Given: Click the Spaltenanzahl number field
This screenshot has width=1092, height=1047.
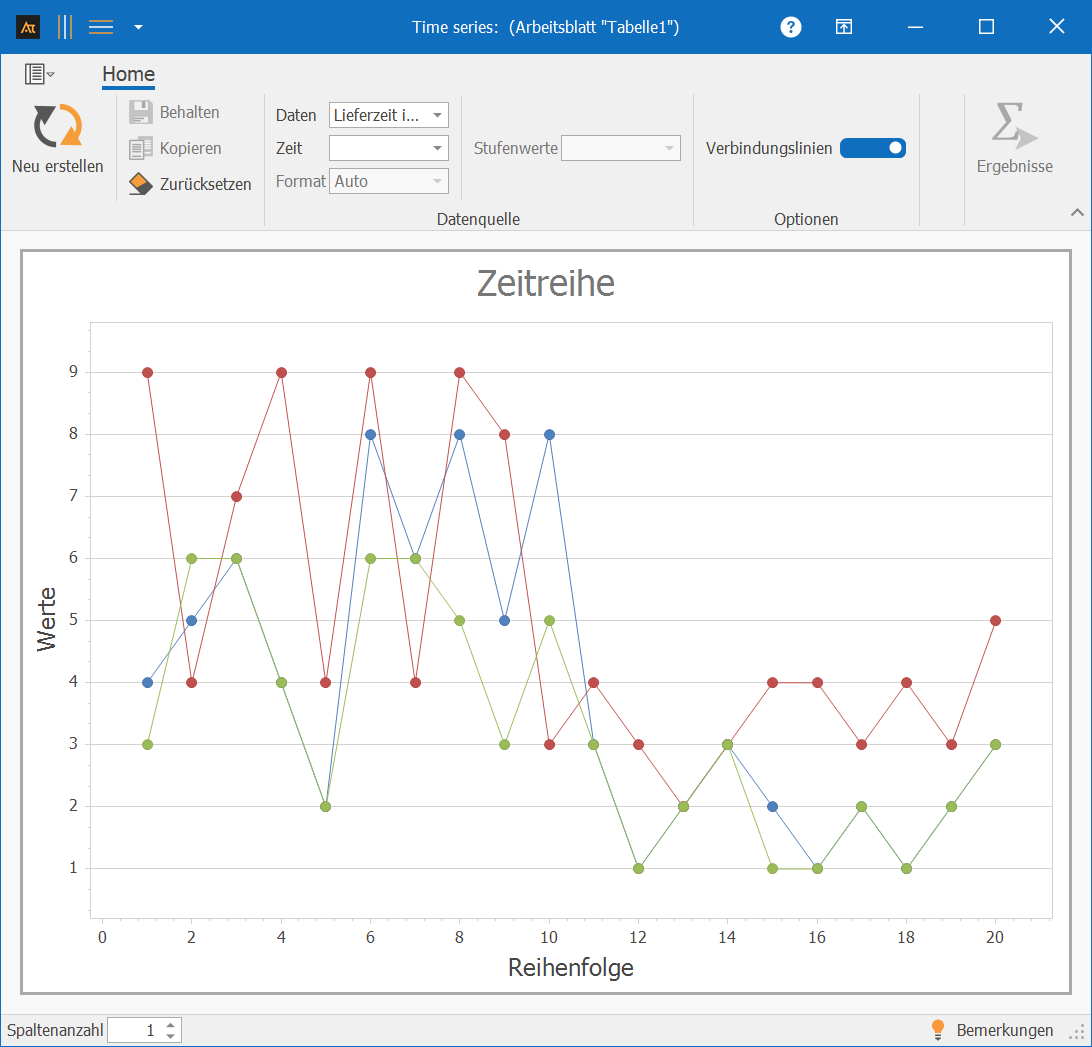Looking at the screenshot, I should coord(134,1030).
